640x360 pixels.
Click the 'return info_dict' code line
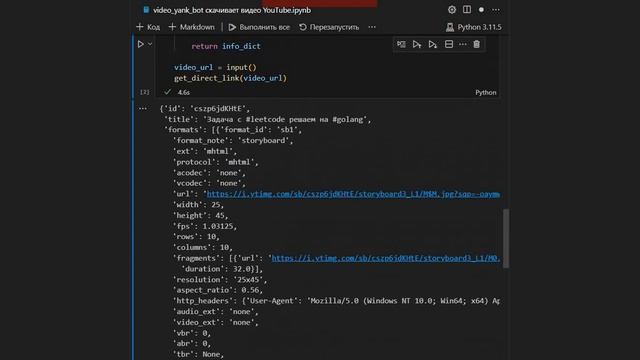[226, 46]
